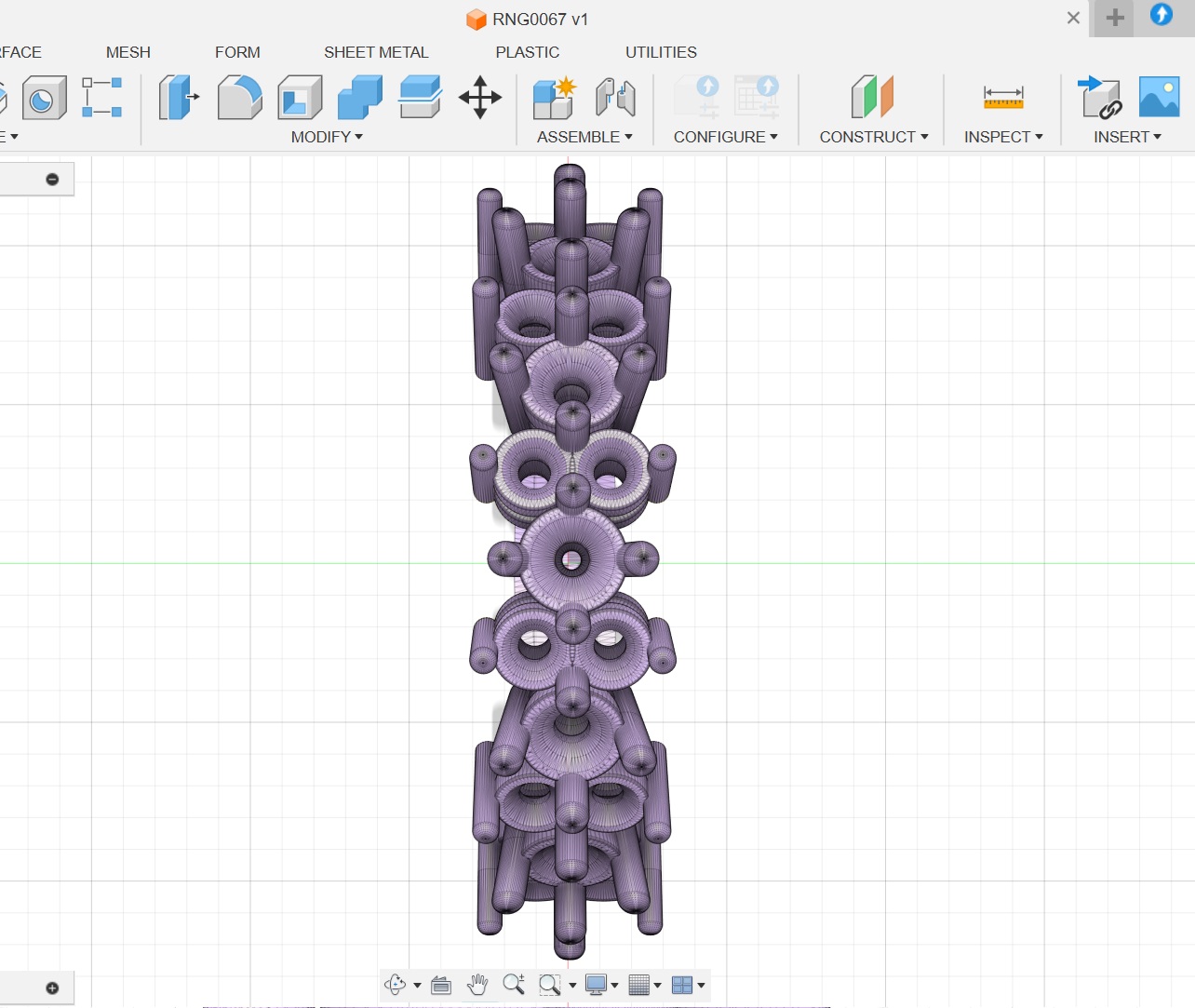
Task: Activate the Pan hand tool
Action: (x=477, y=985)
